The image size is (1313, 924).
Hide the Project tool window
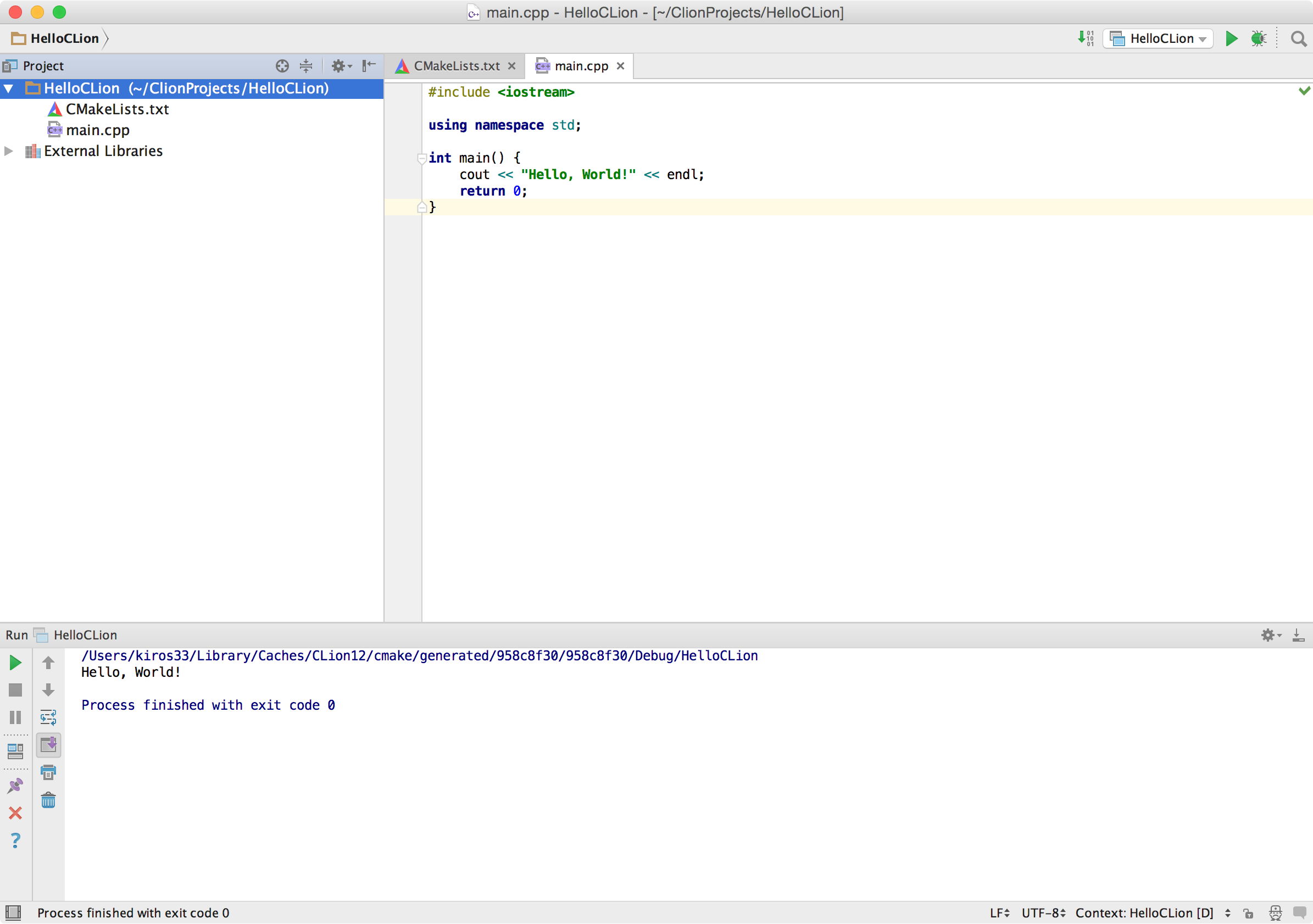coord(369,65)
